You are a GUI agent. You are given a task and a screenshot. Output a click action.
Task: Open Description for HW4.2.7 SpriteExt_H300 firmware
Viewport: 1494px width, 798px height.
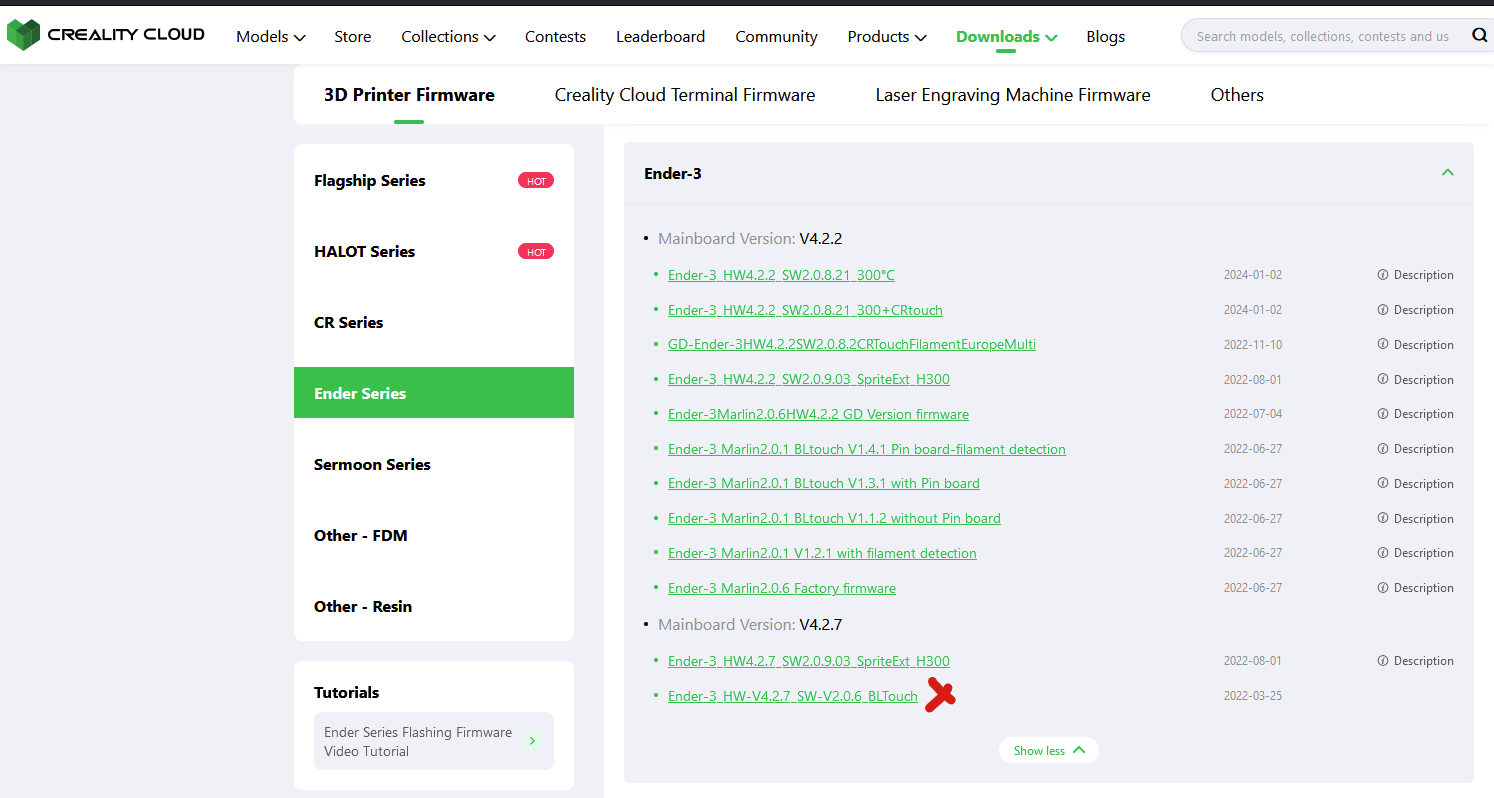point(1416,661)
